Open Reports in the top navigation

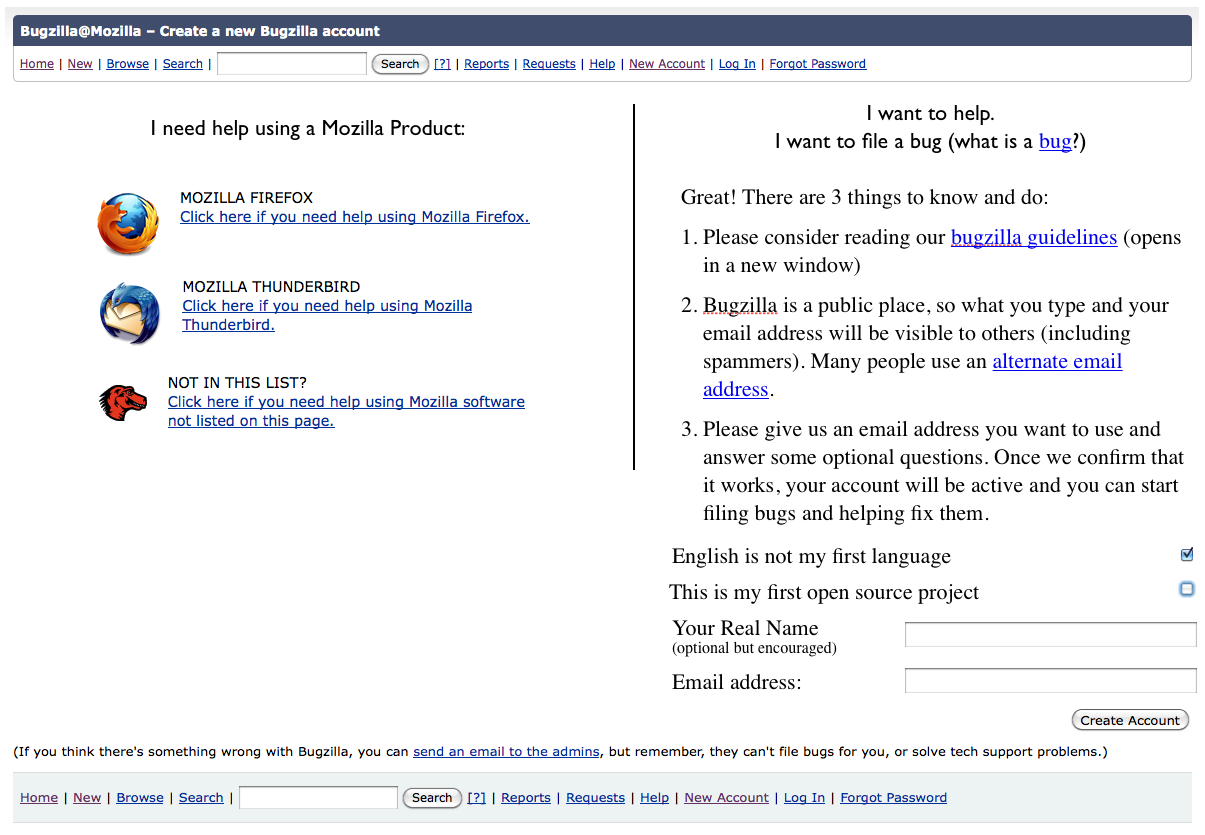(x=487, y=64)
